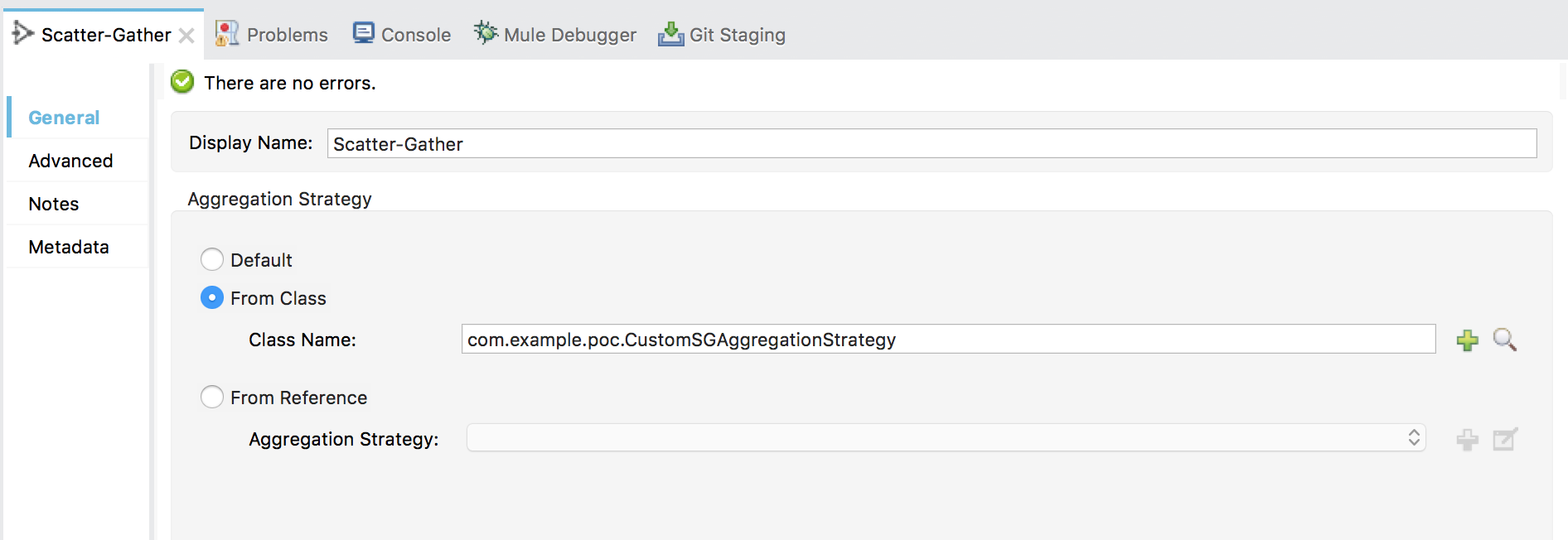Show the Metadata section
This screenshot has height=540, width=1568.
coord(69,247)
